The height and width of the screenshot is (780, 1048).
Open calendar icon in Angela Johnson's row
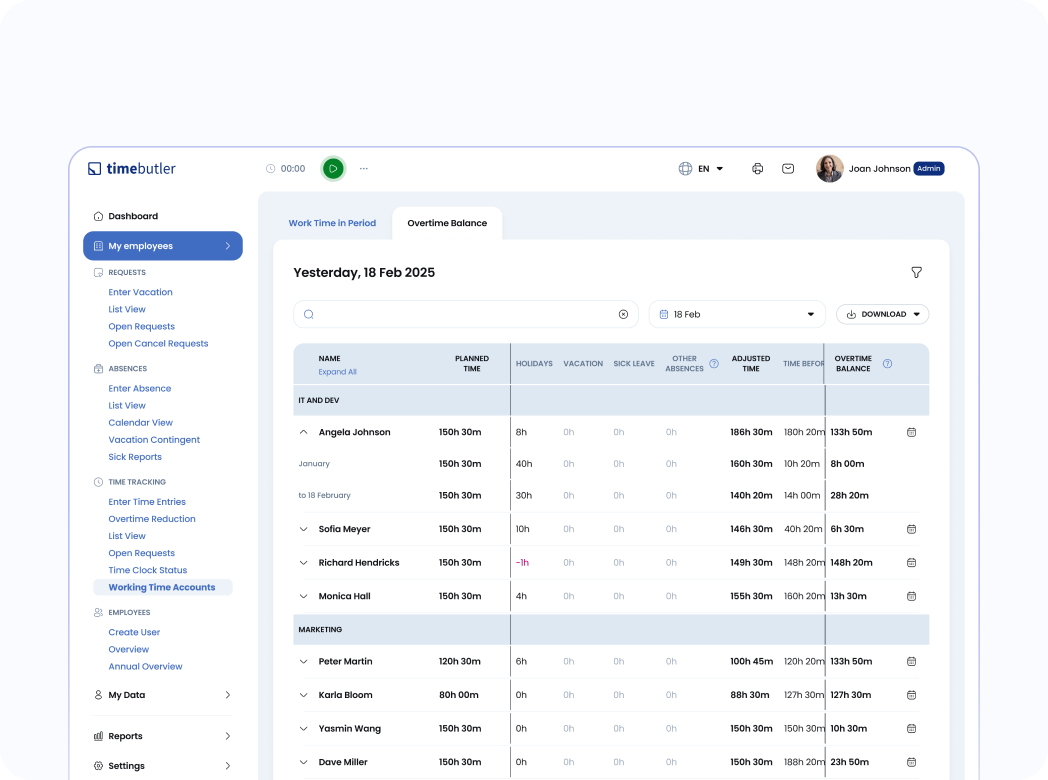coord(911,433)
